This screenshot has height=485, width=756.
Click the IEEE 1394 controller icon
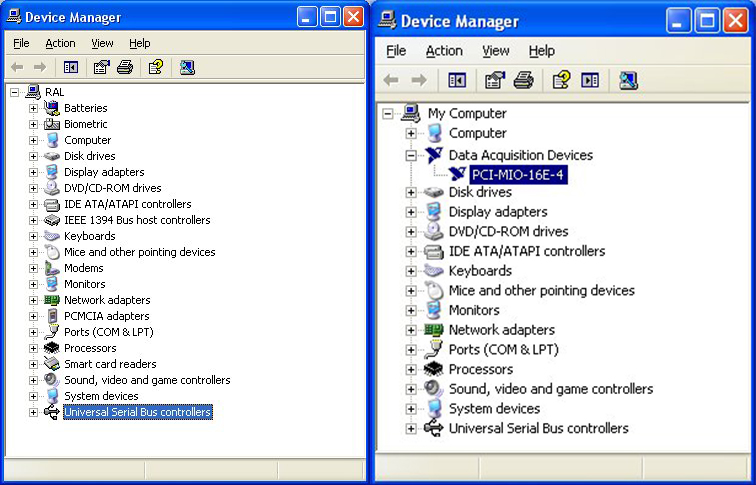52,220
